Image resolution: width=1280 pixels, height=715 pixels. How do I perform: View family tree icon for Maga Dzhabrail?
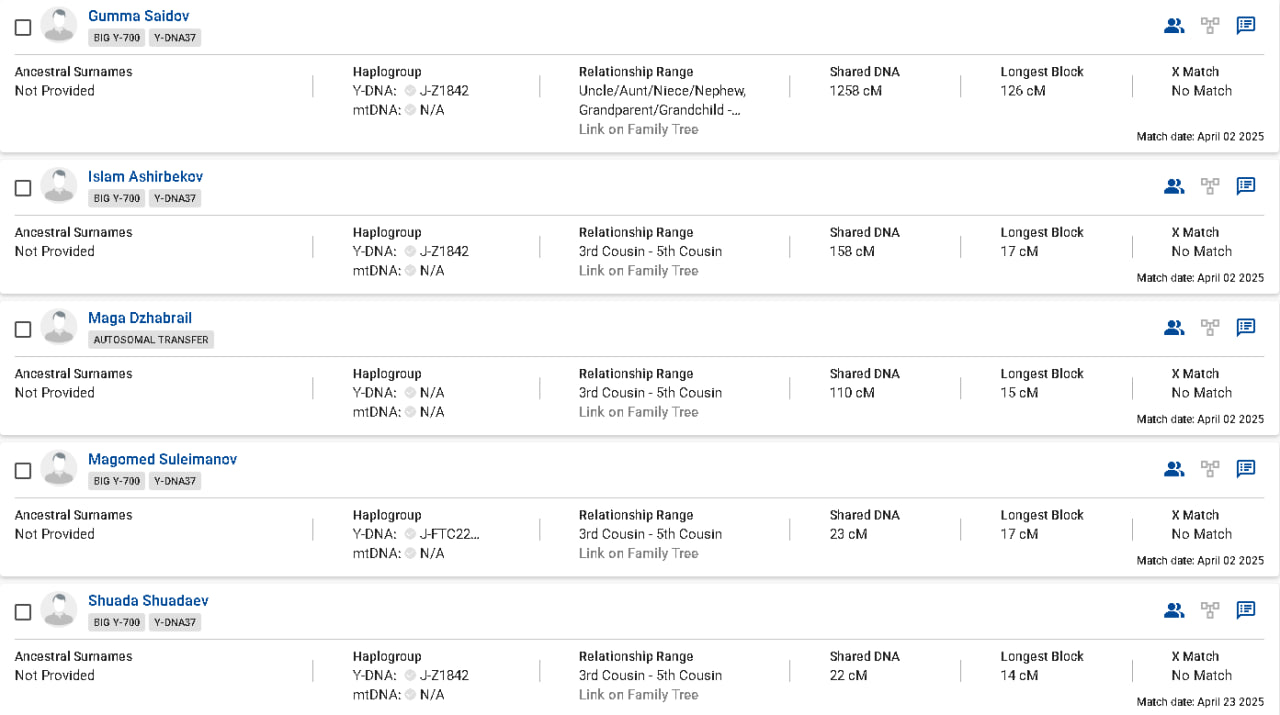tap(1210, 327)
